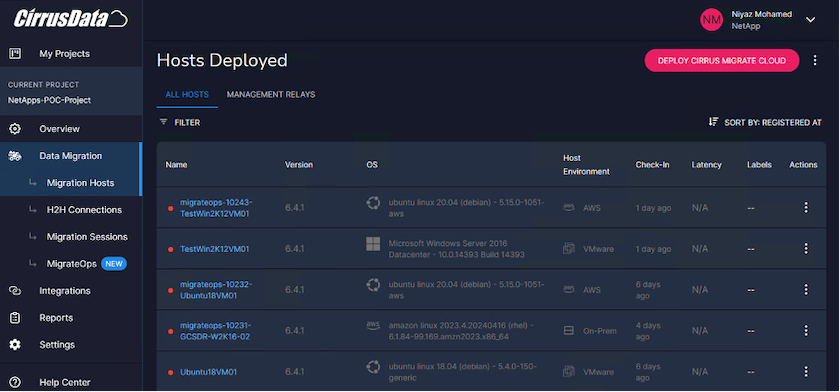Screen dimensions: 840x392
Task: Click 4 days ago check-in cell
Action: coord(648,331)
